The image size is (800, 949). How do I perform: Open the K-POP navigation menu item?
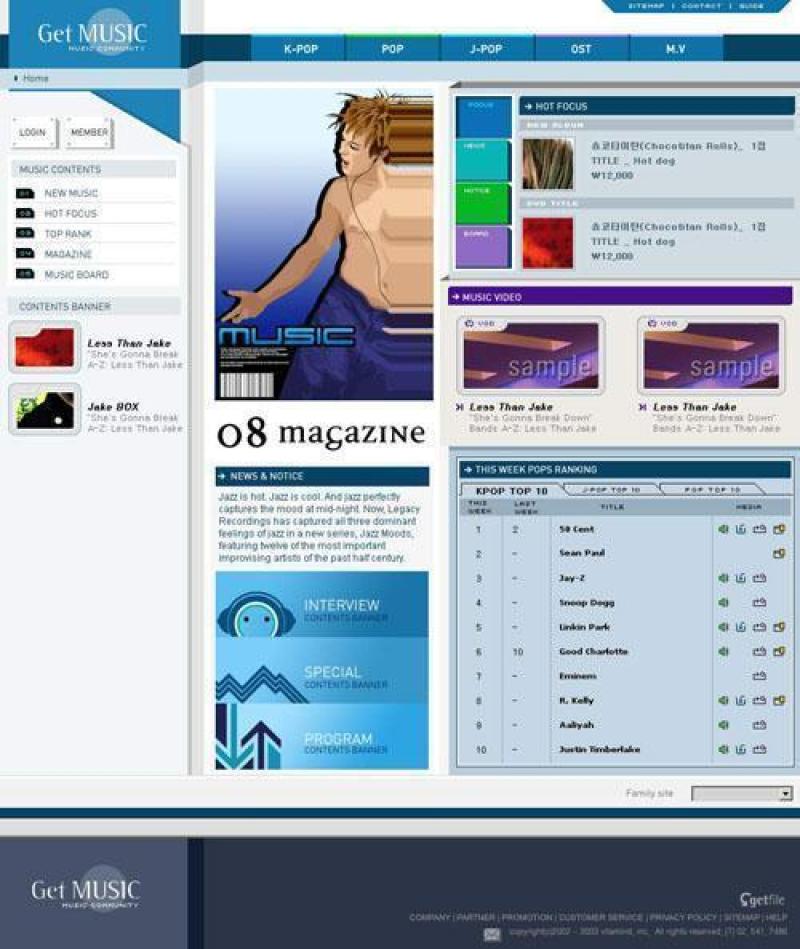298,48
